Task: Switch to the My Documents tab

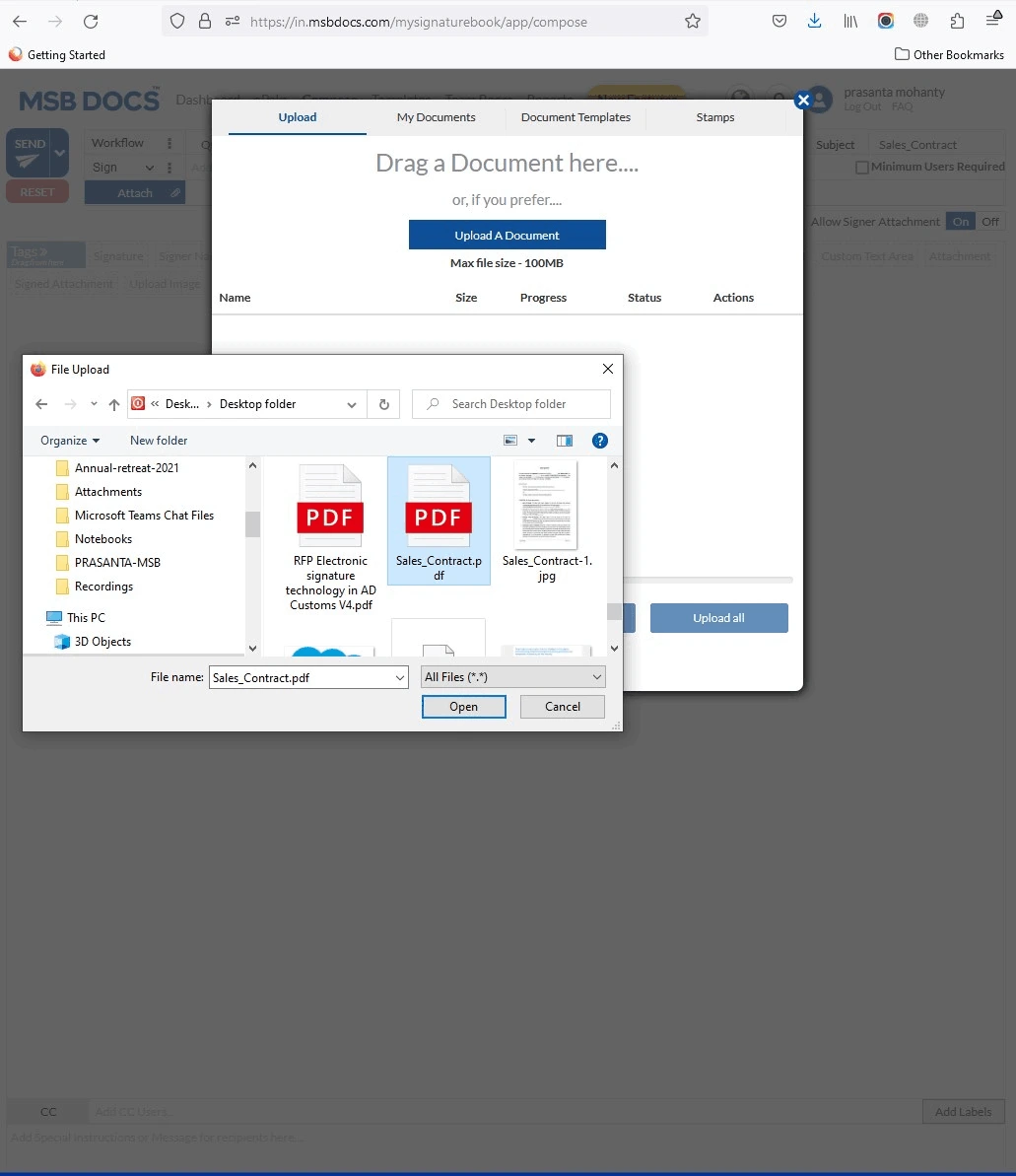Action: point(436,117)
